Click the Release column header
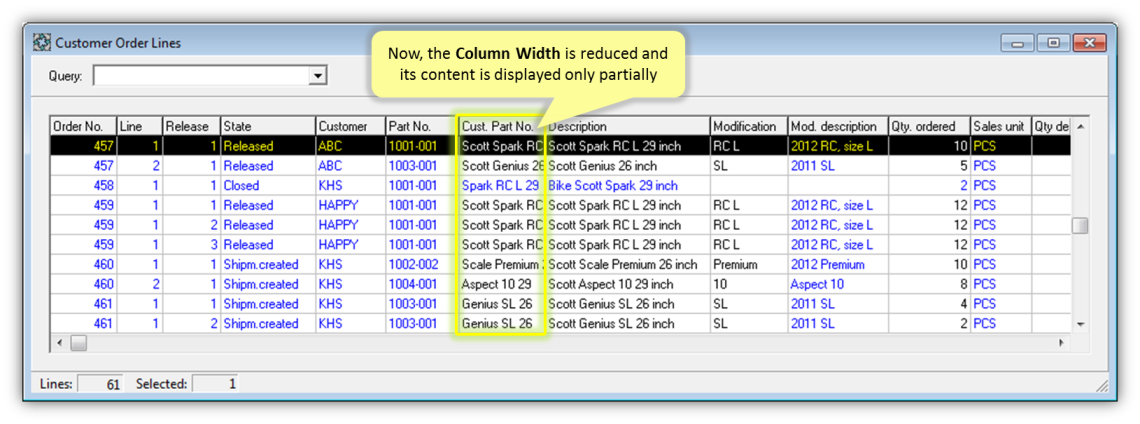The width and height of the screenshot is (1140, 424). click(x=191, y=127)
